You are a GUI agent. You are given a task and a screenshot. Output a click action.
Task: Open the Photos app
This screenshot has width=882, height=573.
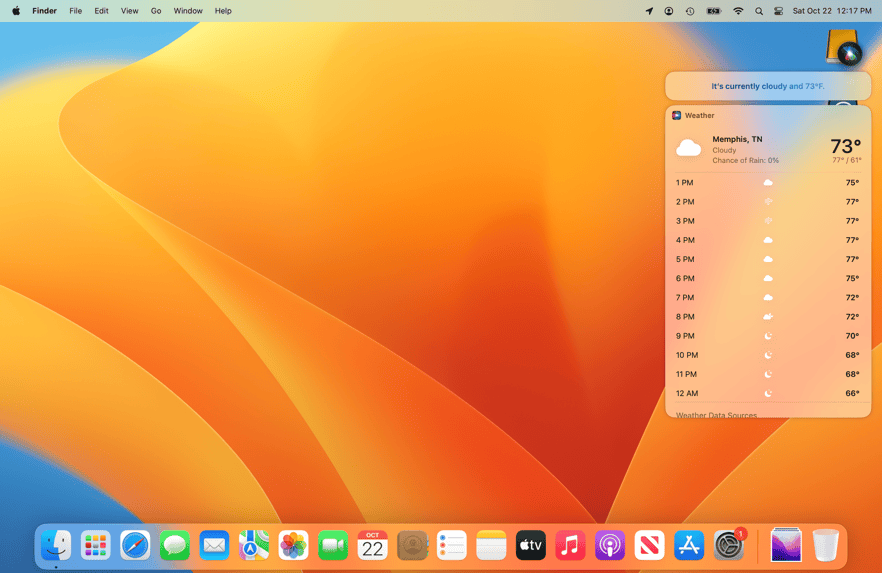[293, 545]
